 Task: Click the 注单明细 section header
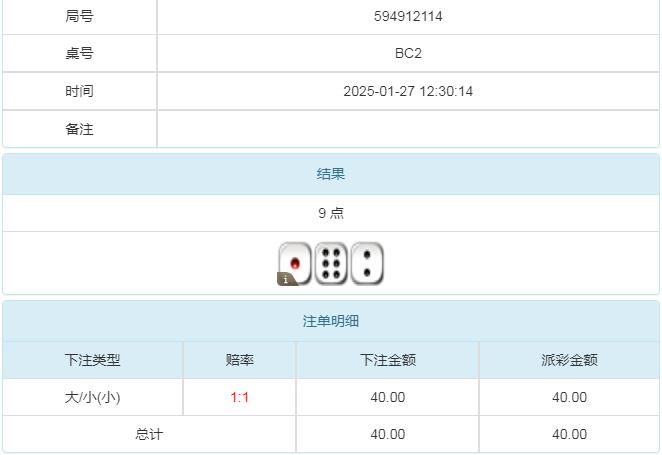(x=331, y=322)
